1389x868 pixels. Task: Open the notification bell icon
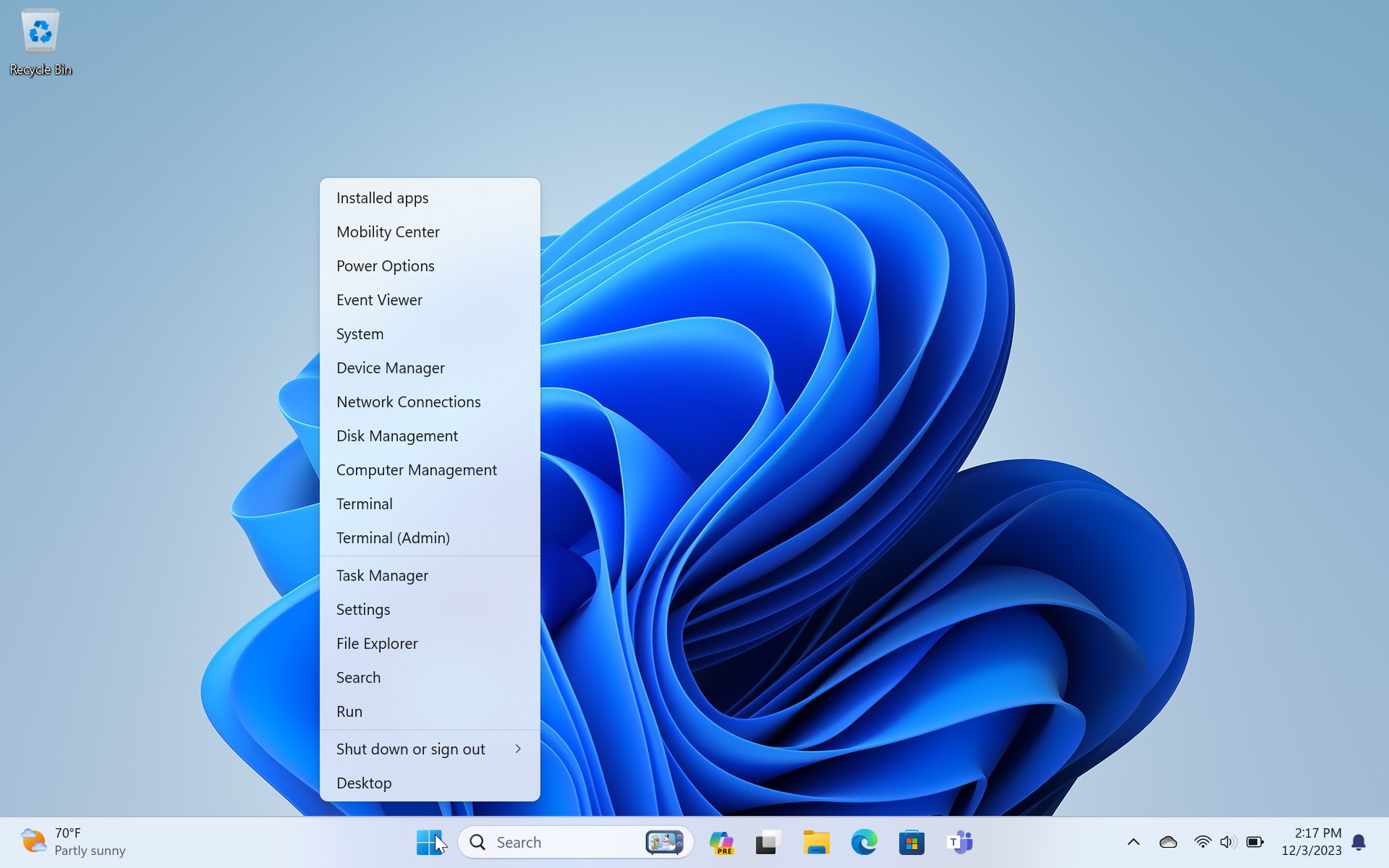[x=1359, y=842]
